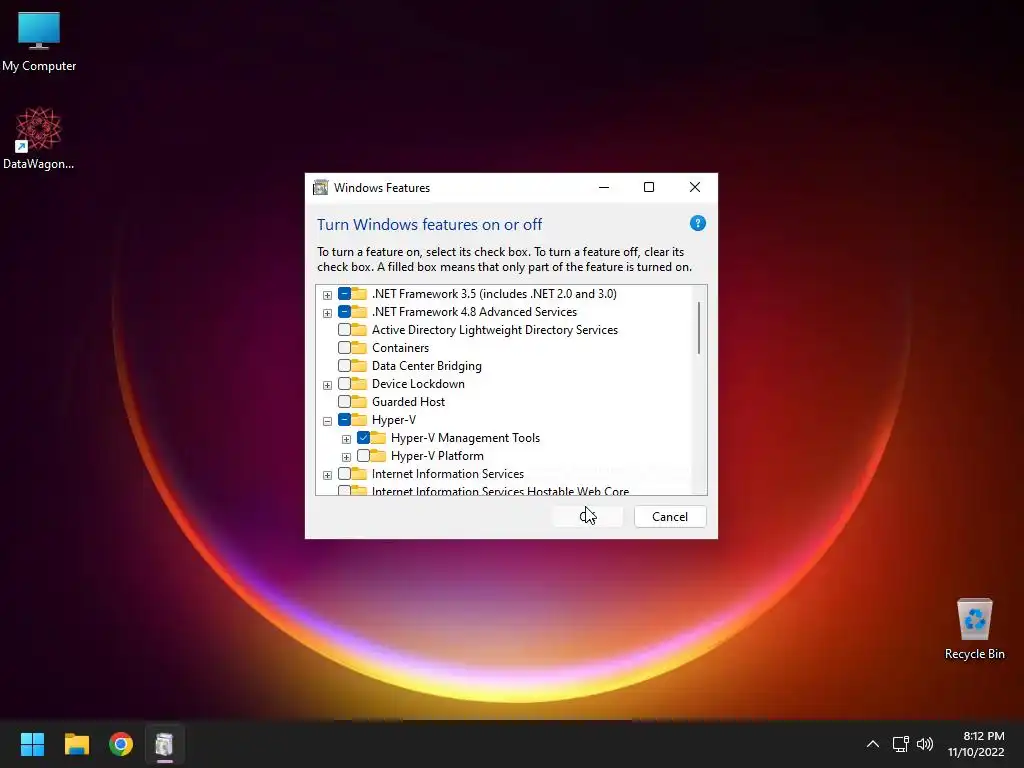Open the Windows Start menu
The image size is (1024, 768).
(32, 744)
